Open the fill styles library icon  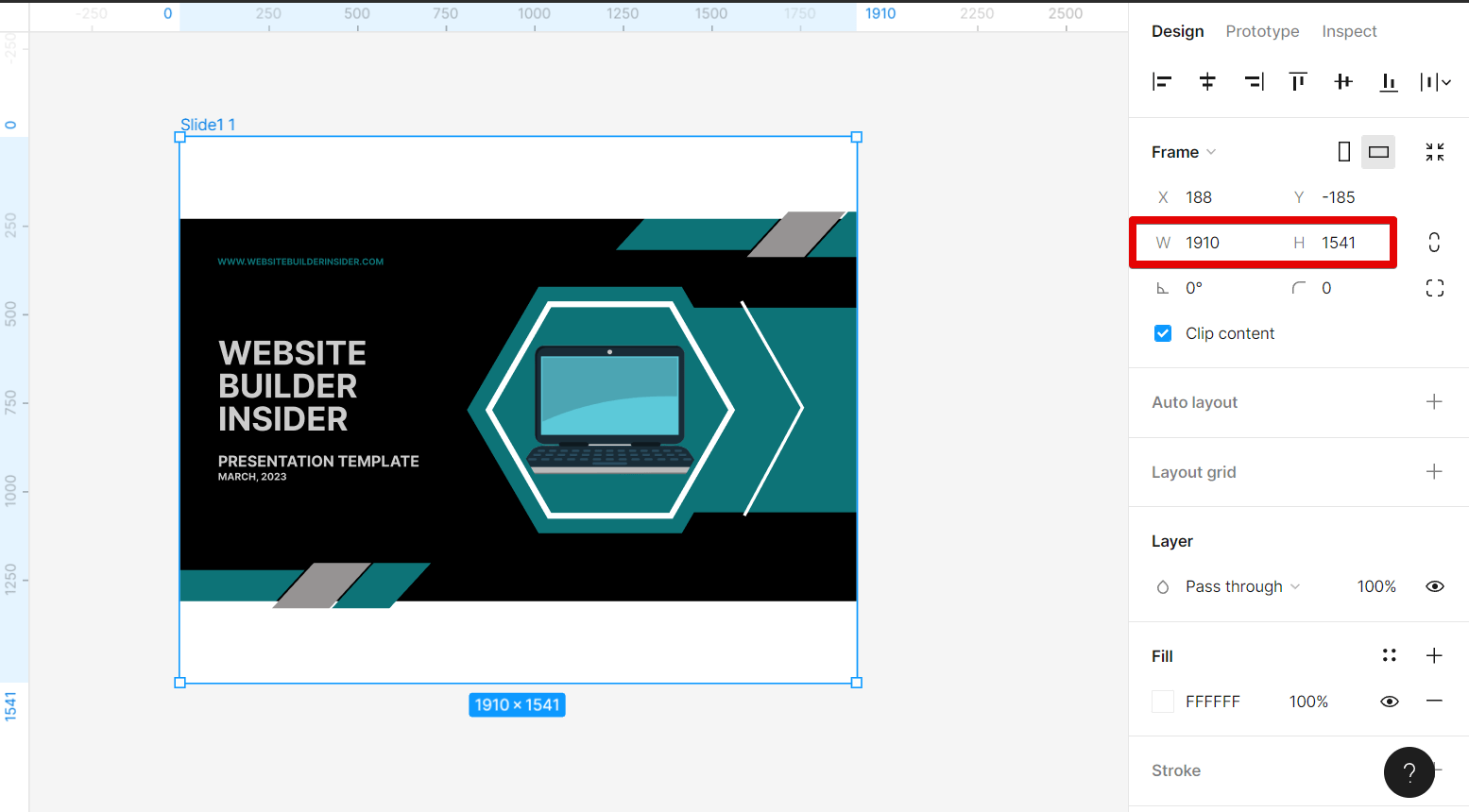coord(1389,655)
